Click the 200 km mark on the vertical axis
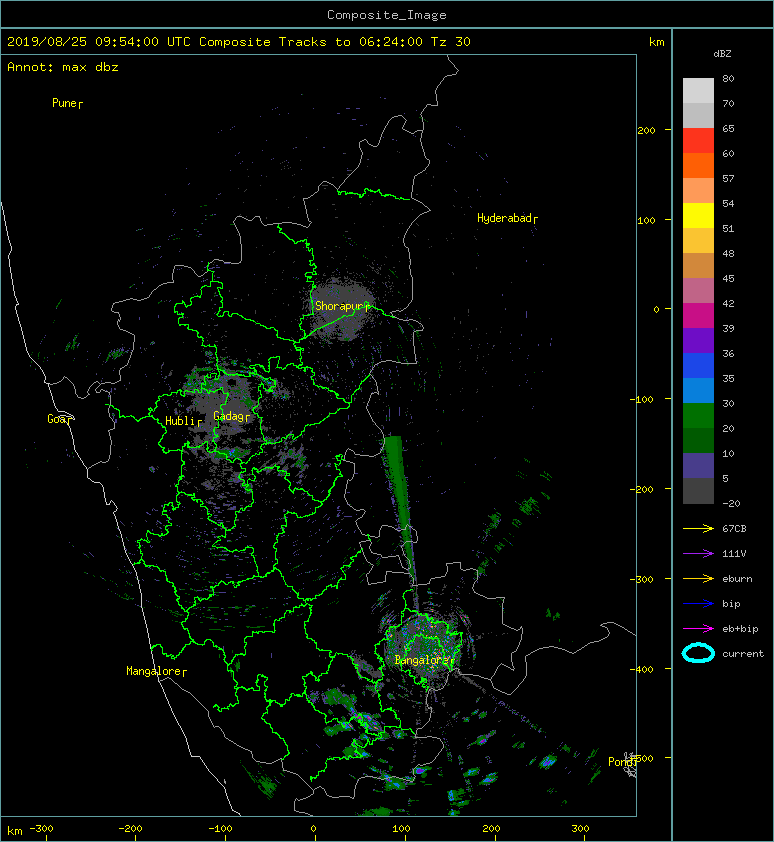This screenshot has height=842, width=774. coord(647,130)
